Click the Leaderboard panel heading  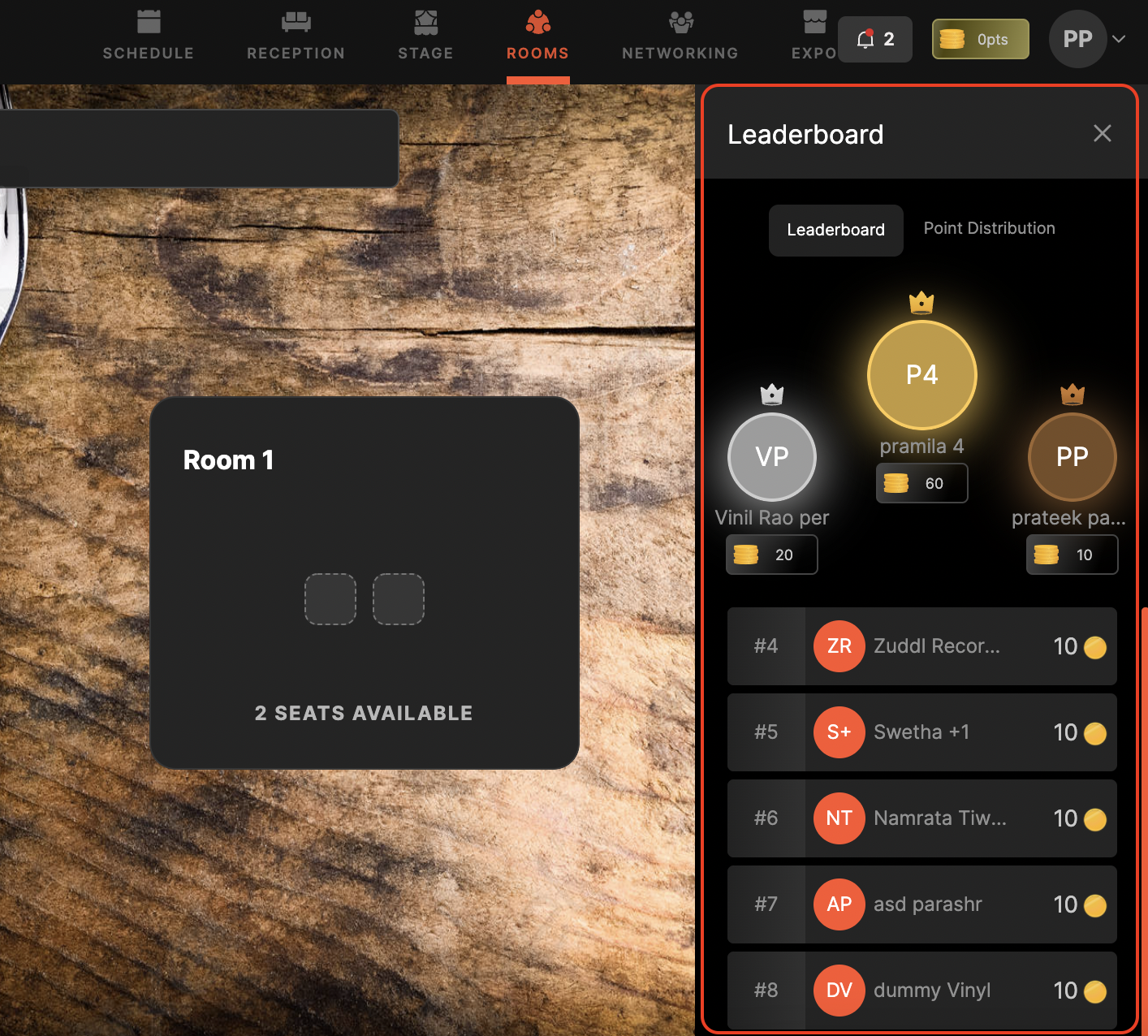805,134
